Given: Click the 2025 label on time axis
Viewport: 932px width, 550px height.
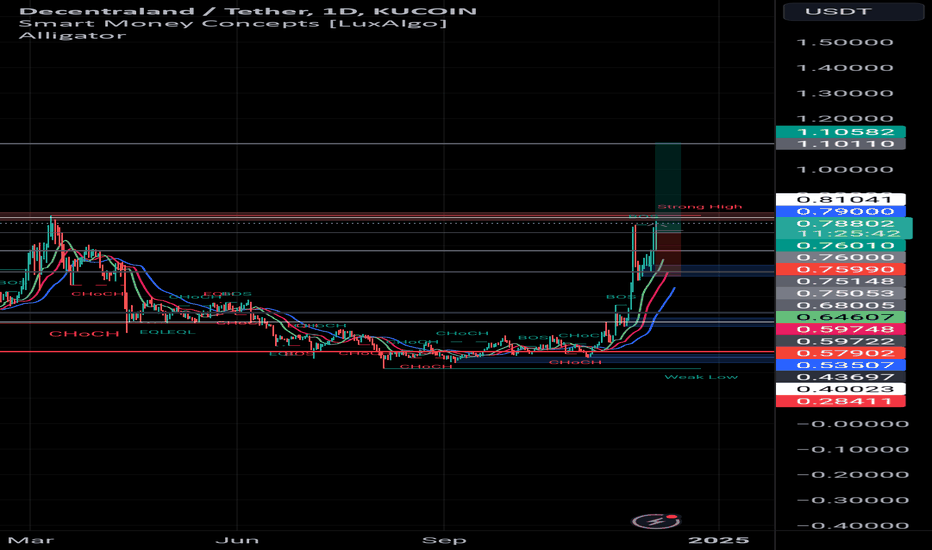Looking at the screenshot, I should click(x=719, y=540).
